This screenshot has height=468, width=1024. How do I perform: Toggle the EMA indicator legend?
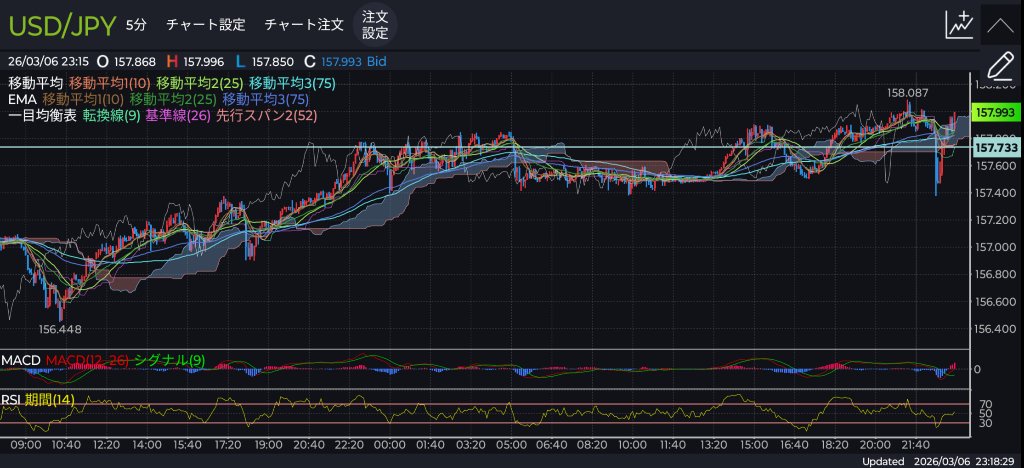coord(22,100)
